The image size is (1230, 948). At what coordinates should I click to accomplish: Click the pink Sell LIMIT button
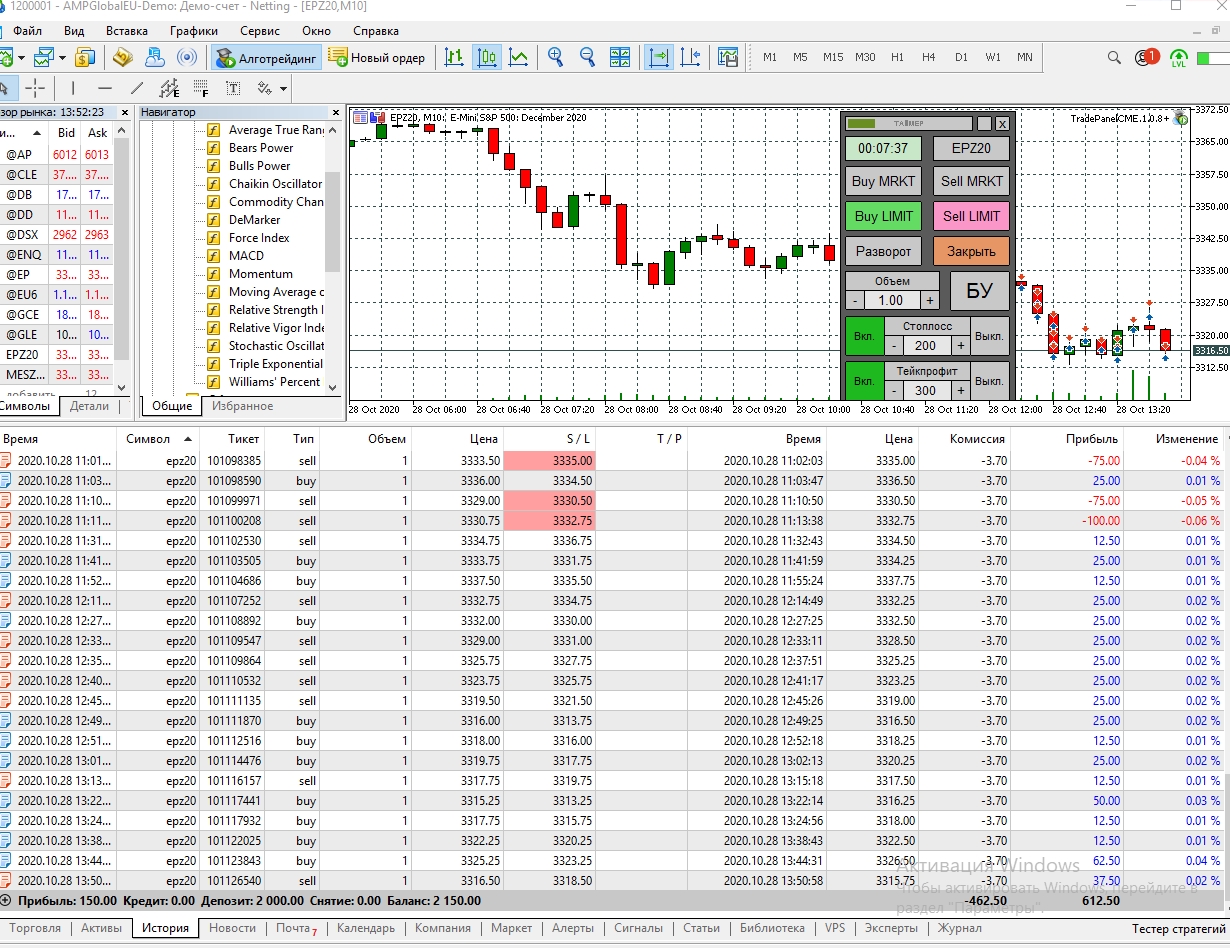tap(971, 216)
